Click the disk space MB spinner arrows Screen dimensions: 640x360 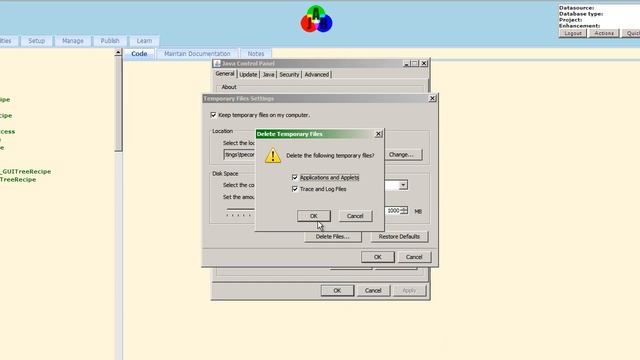point(404,211)
